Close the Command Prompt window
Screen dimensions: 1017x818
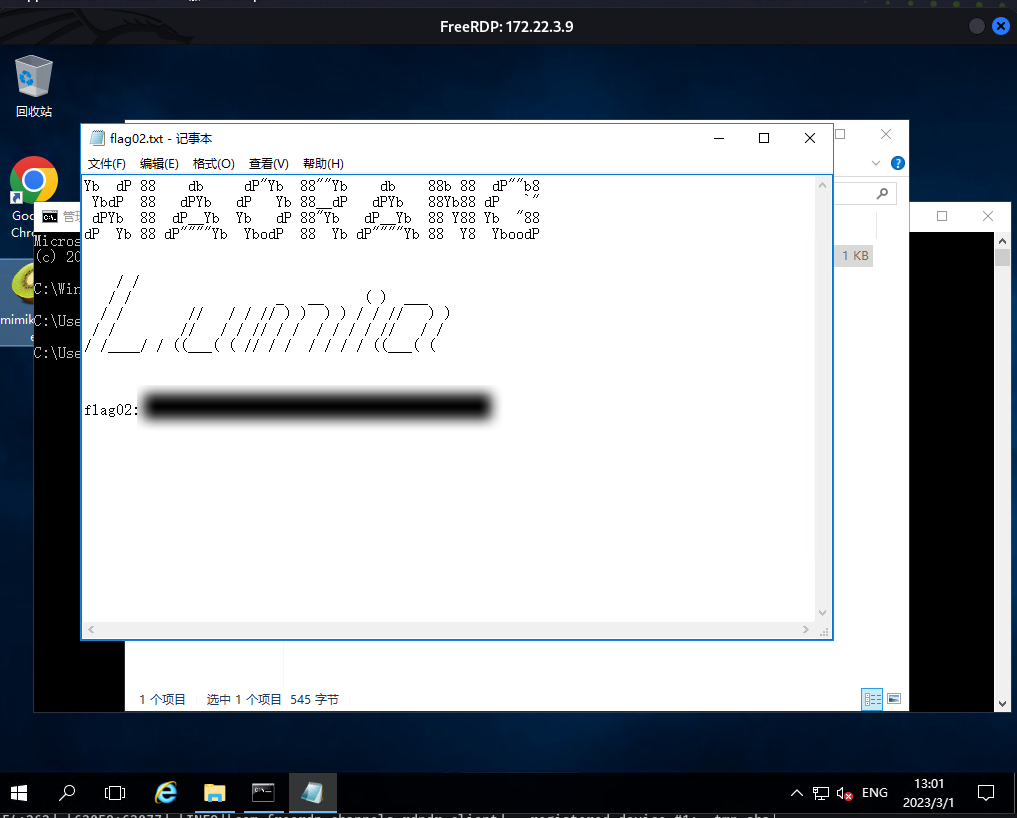pos(988,216)
